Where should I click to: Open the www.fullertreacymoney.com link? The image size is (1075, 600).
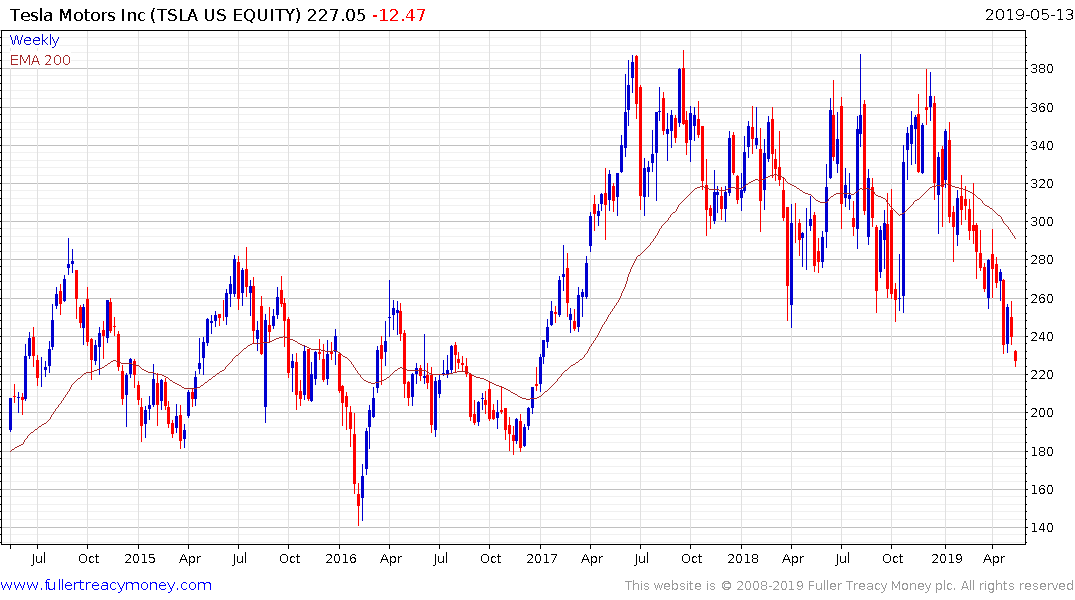pyautogui.click(x=106, y=585)
